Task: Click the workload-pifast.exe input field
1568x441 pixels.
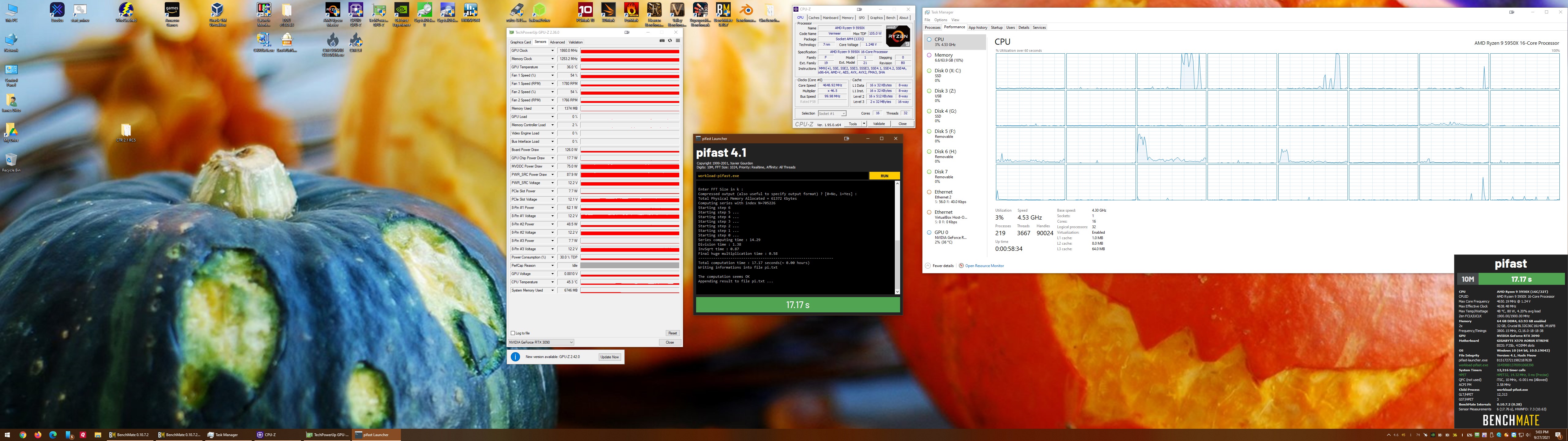Action: coord(782,175)
